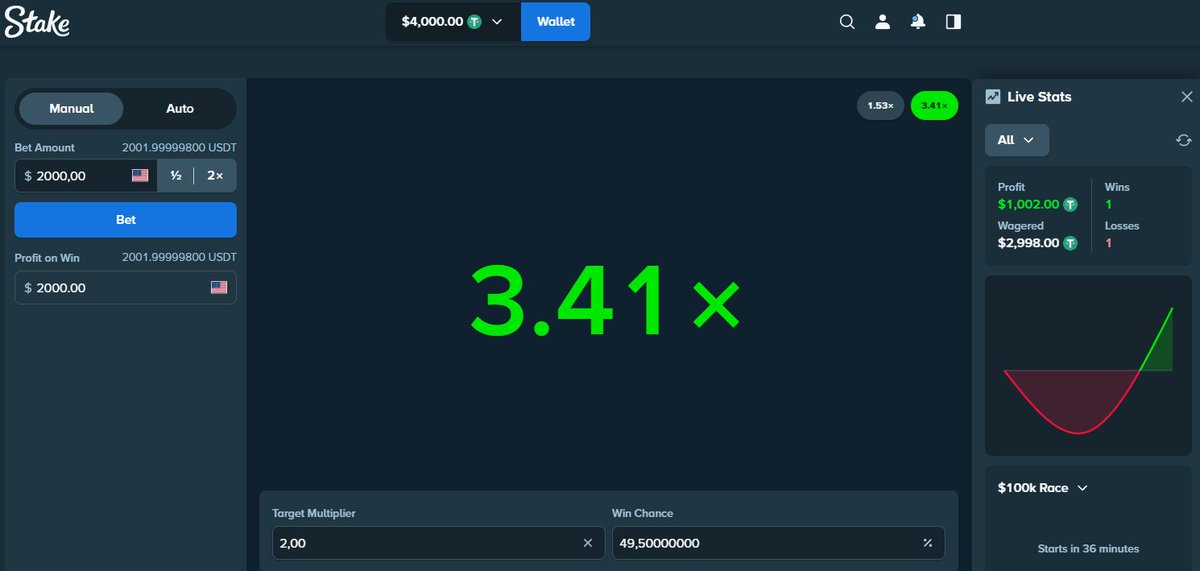
Task: Switch to Auto betting mode
Action: point(180,108)
